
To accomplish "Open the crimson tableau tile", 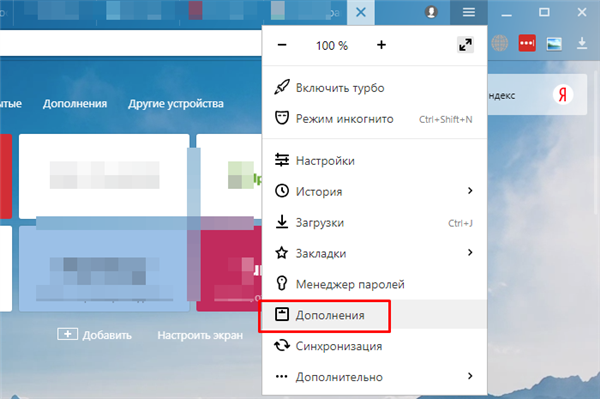I will tap(229, 268).
